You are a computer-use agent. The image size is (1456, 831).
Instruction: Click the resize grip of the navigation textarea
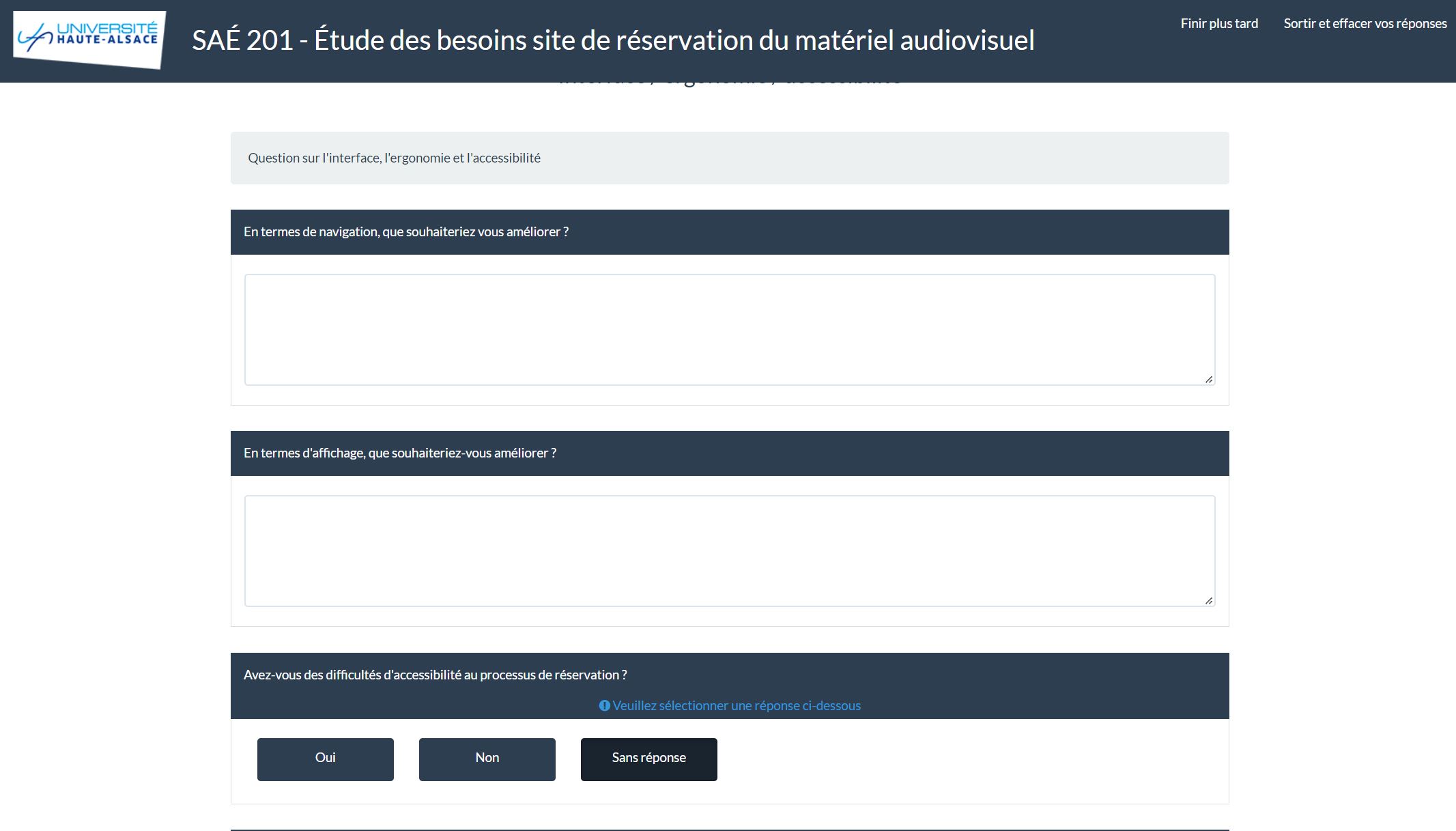(x=1210, y=378)
